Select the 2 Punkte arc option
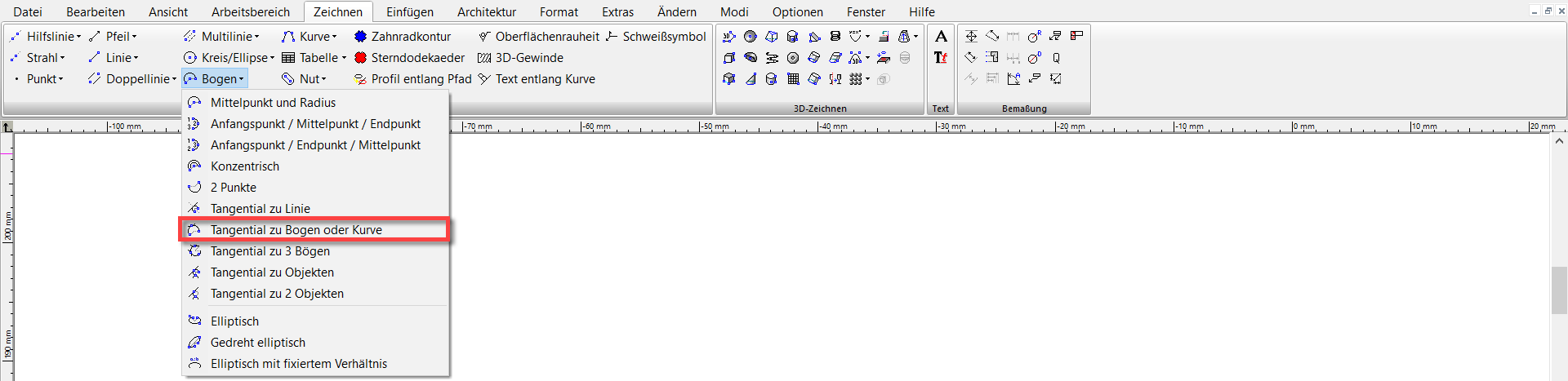Image resolution: width=1568 pixels, height=381 pixels. point(315,188)
